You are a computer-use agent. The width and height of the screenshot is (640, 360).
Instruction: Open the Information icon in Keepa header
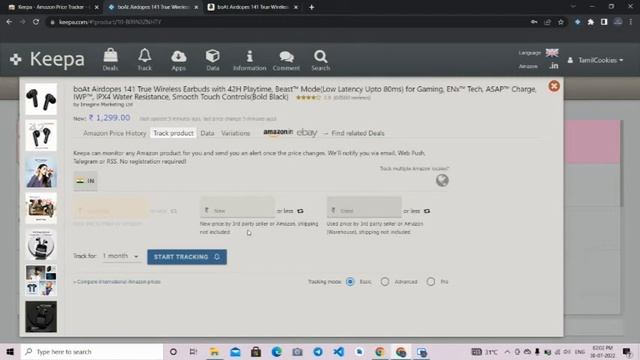tap(249, 60)
